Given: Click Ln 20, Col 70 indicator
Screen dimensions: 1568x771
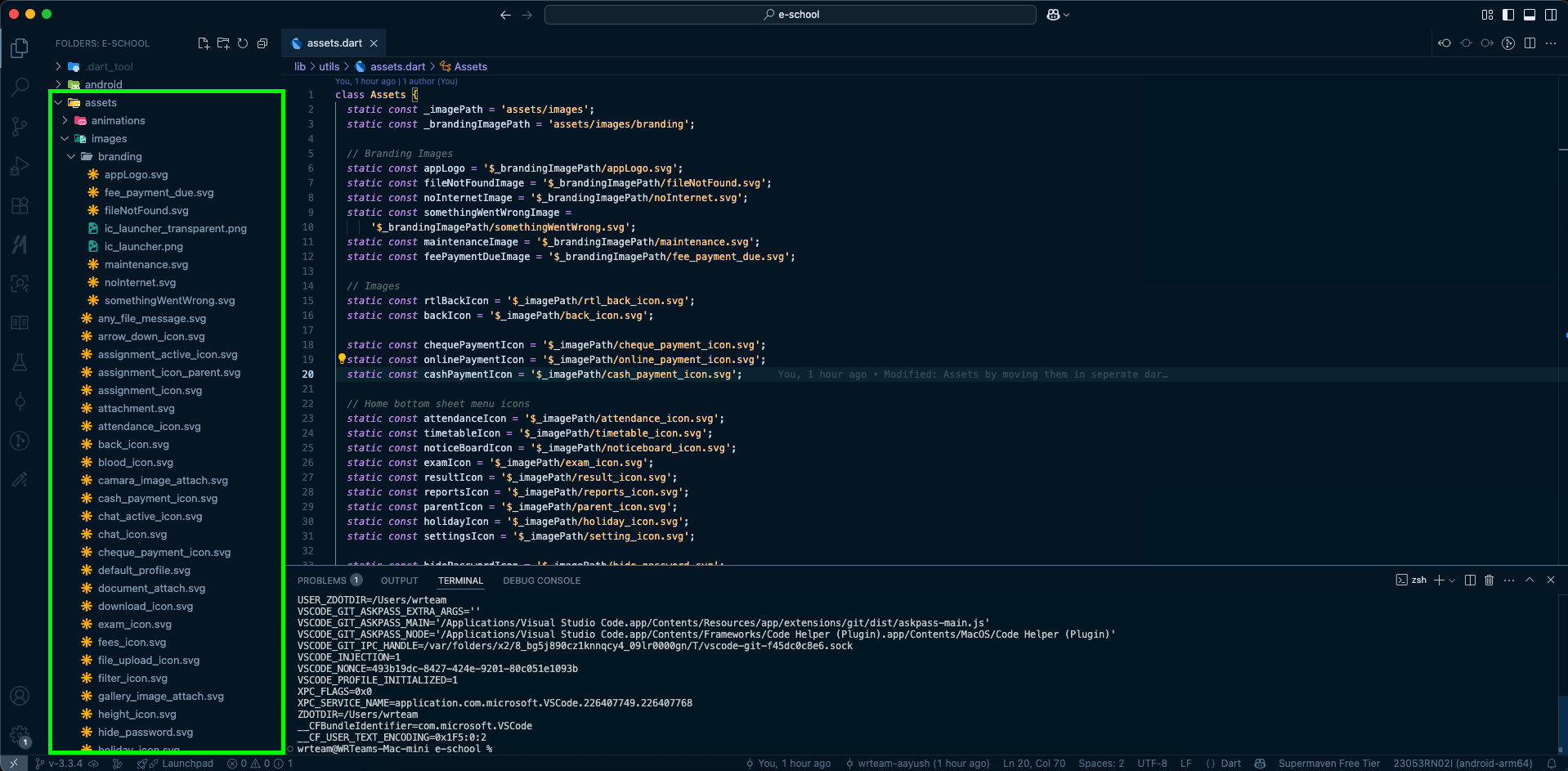Looking at the screenshot, I should [1034, 764].
